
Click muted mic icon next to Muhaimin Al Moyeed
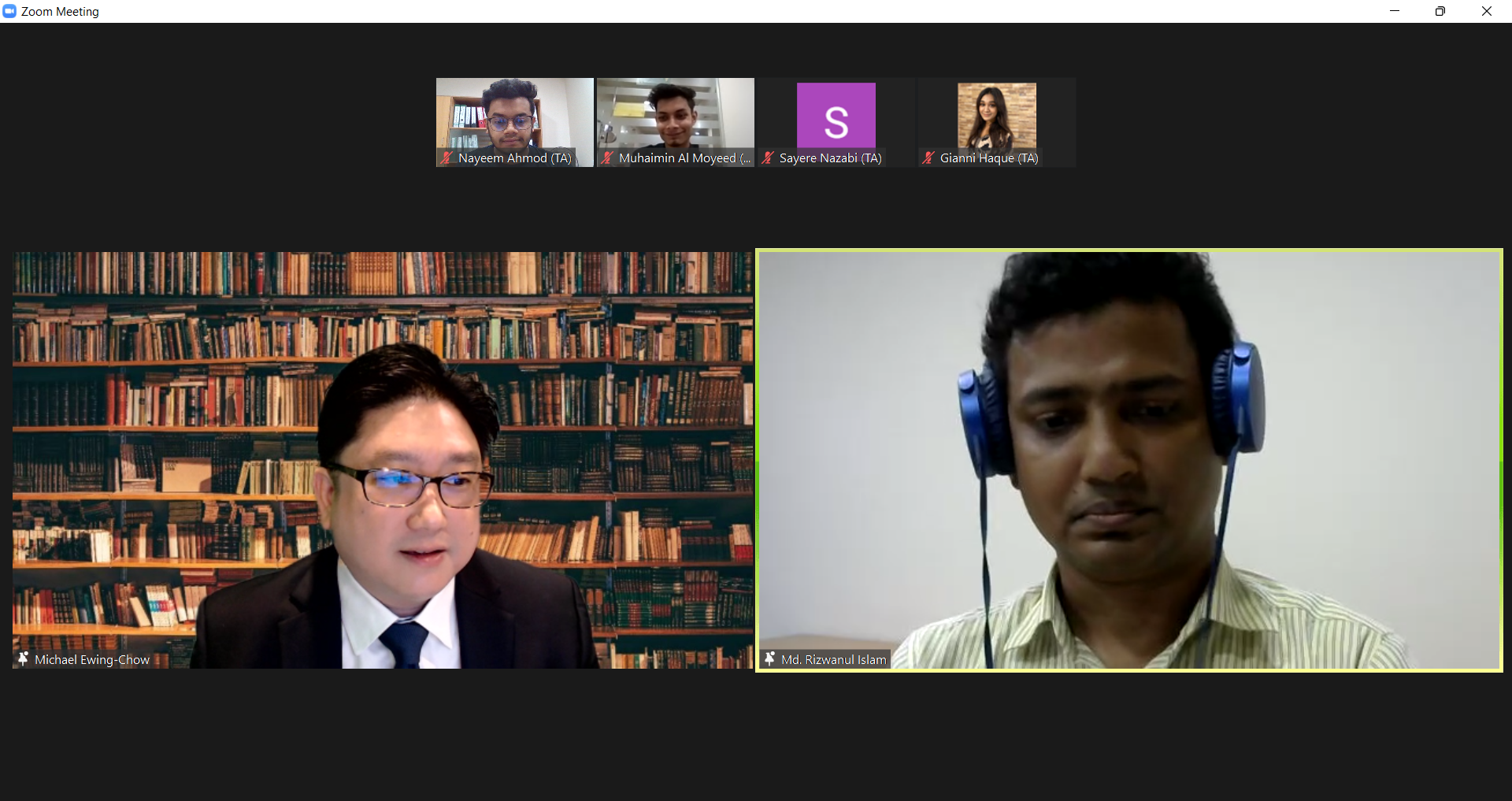click(607, 158)
